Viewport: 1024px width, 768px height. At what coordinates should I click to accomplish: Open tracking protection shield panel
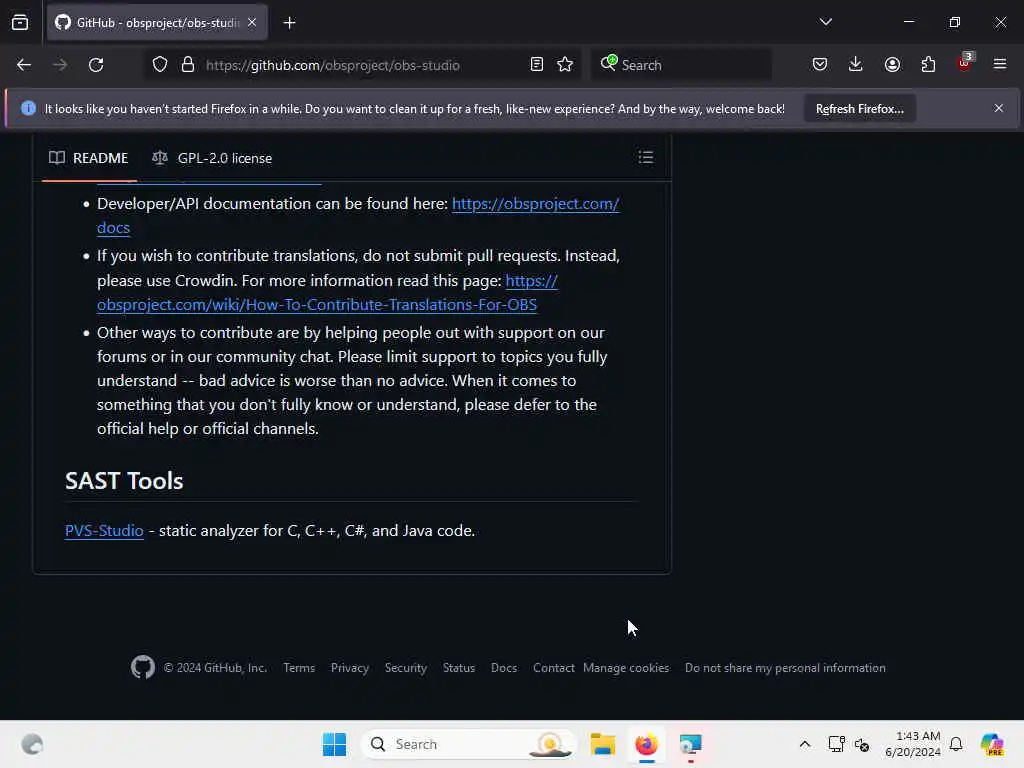pos(160,65)
